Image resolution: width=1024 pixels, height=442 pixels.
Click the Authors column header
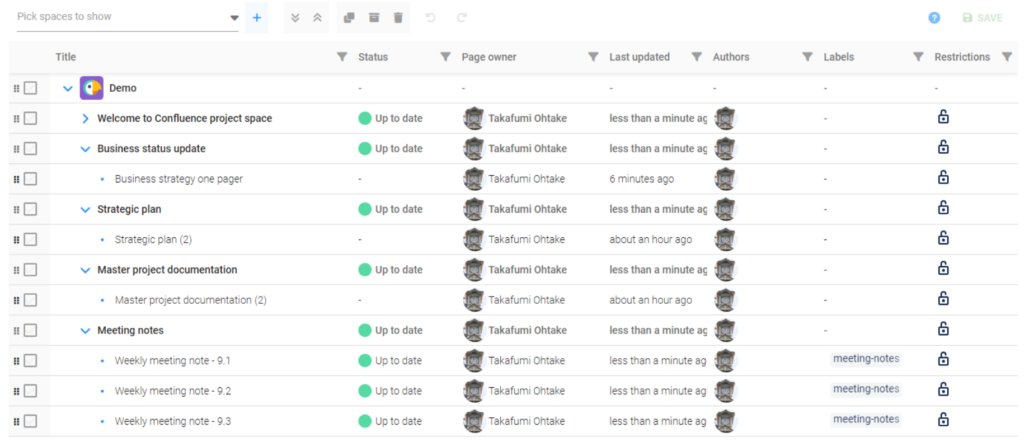tap(731, 57)
